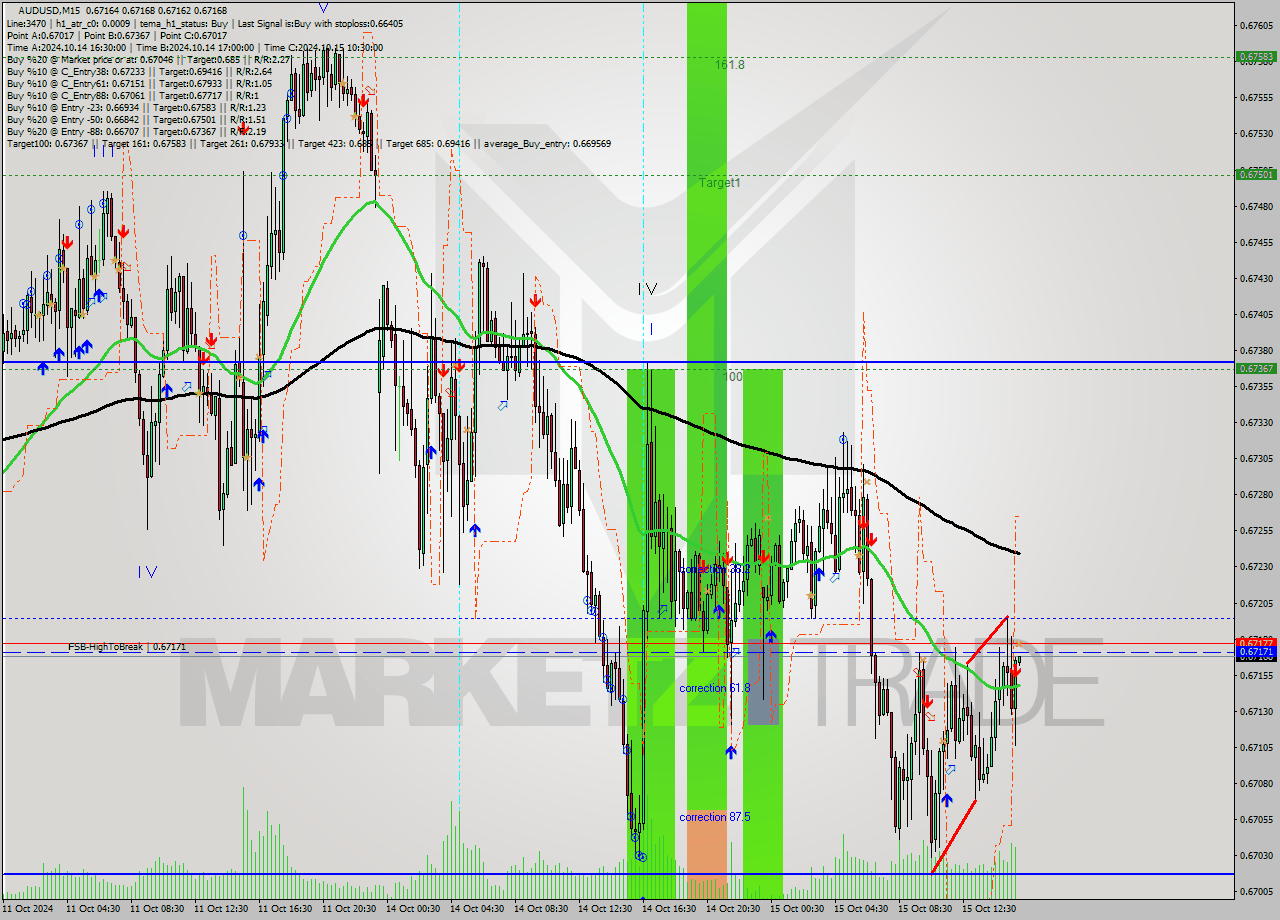1280x920 pixels.
Task: Click the 'Buy %20 @ Market price' line
Action: [x=149, y=60]
